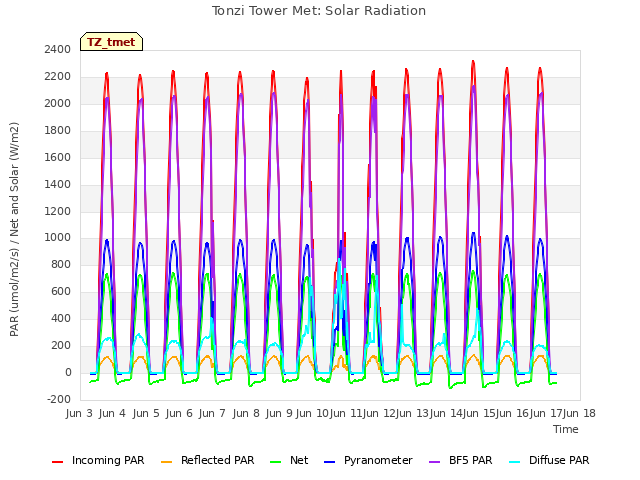
Task: Select the Diffuse PAR legend label
Action: click(559, 460)
